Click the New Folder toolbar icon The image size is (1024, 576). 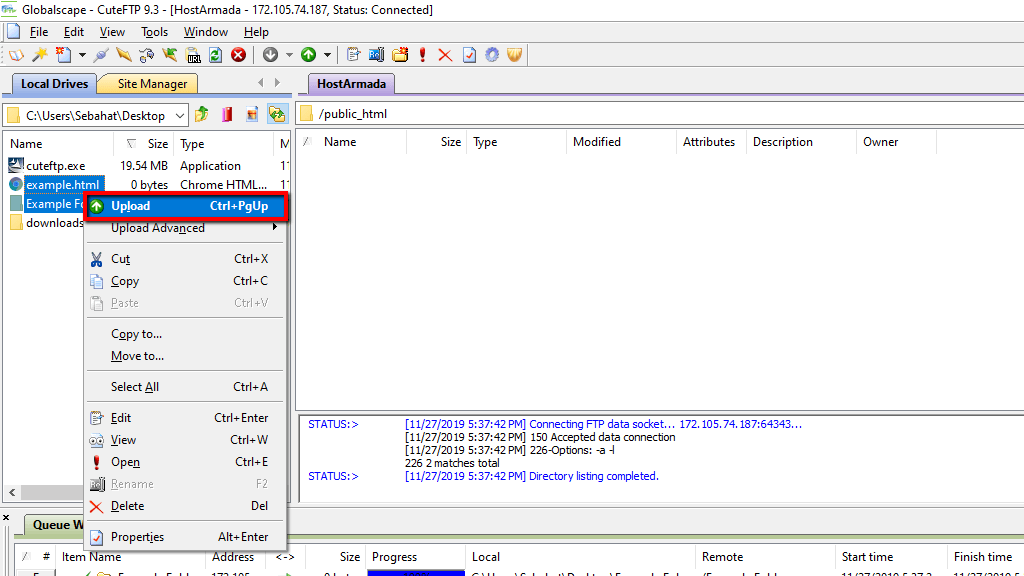point(400,55)
